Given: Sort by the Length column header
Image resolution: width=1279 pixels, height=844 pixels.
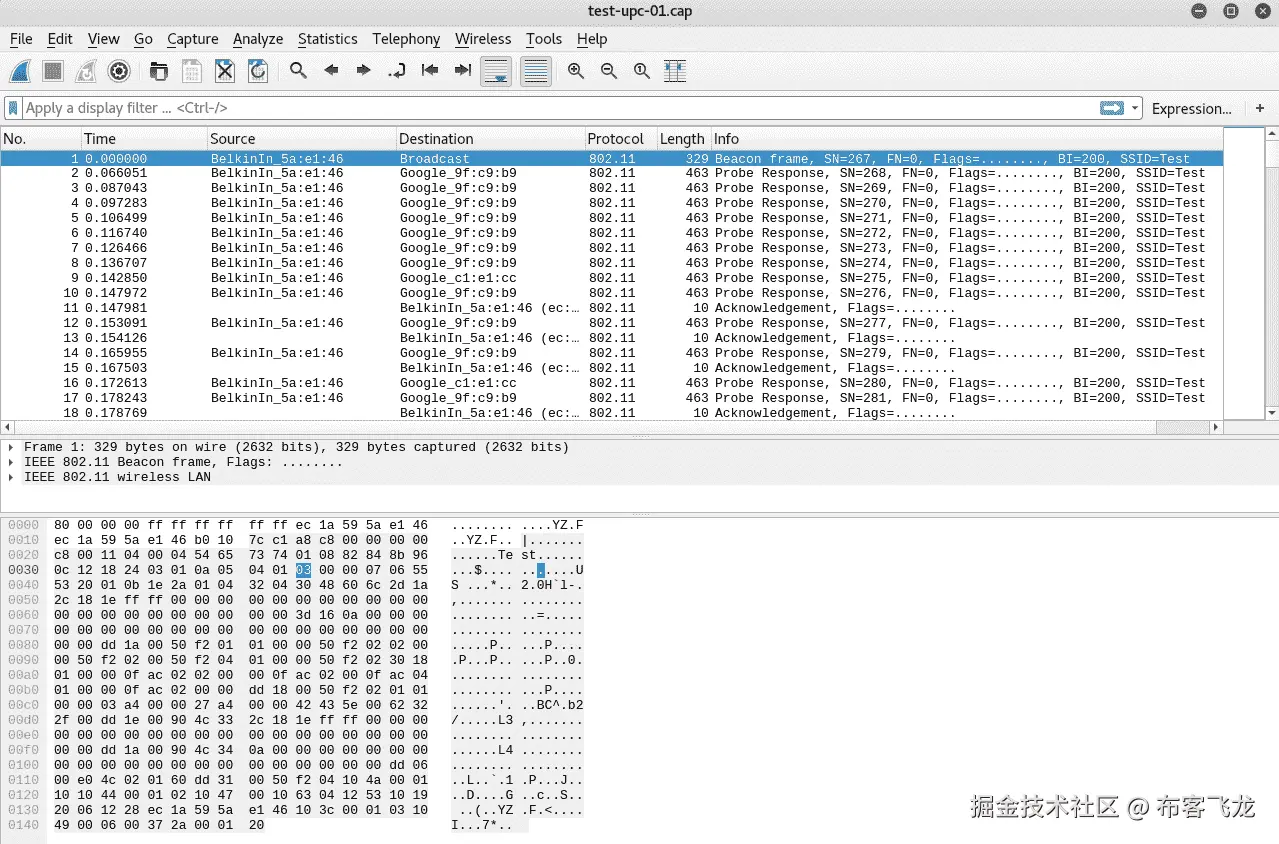Looking at the screenshot, I should pyautogui.click(x=683, y=139).
